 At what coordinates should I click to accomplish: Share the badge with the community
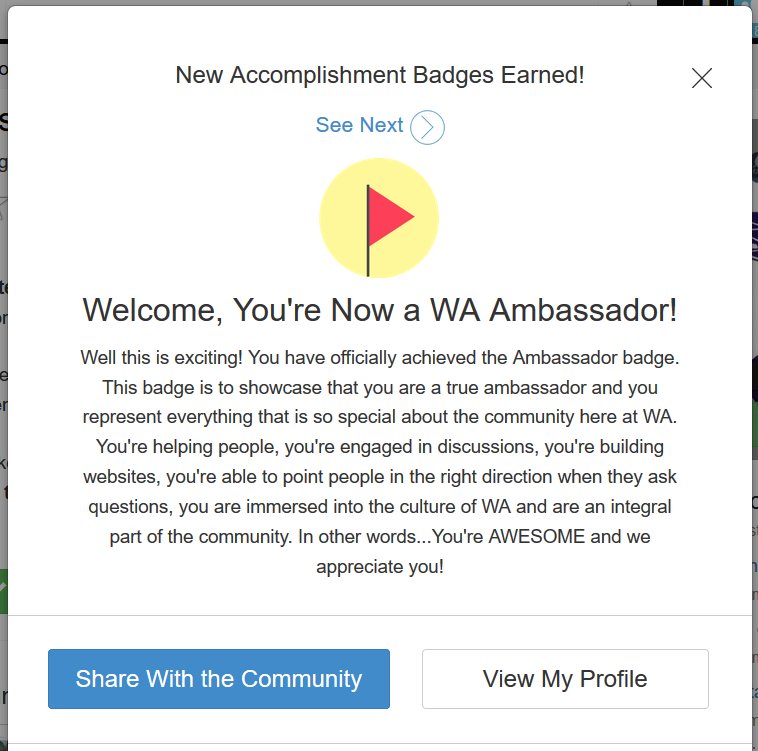pyautogui.click(x=219, y=679)
